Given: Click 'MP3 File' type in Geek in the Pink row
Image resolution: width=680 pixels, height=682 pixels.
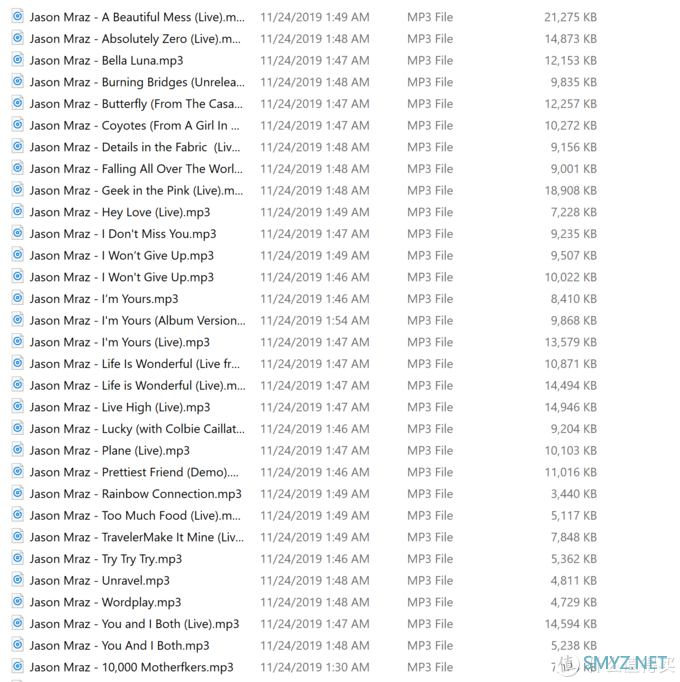Looking at the screenshot, I should (430, 191).
